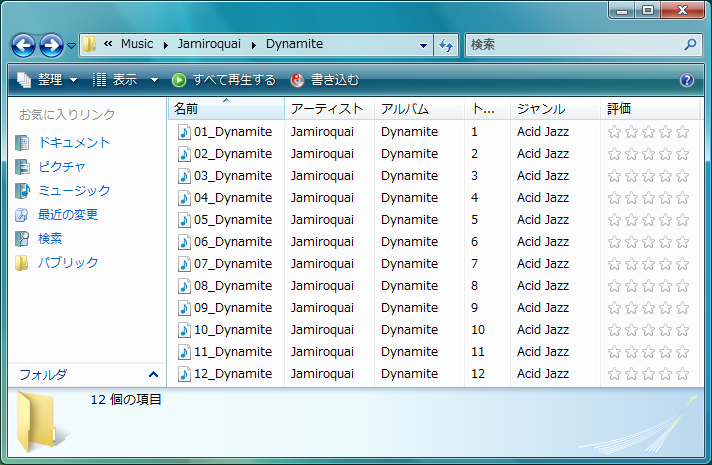712x465 pixels.
Task: Open ピクチャ in favorite links
Action: point(61,166)
